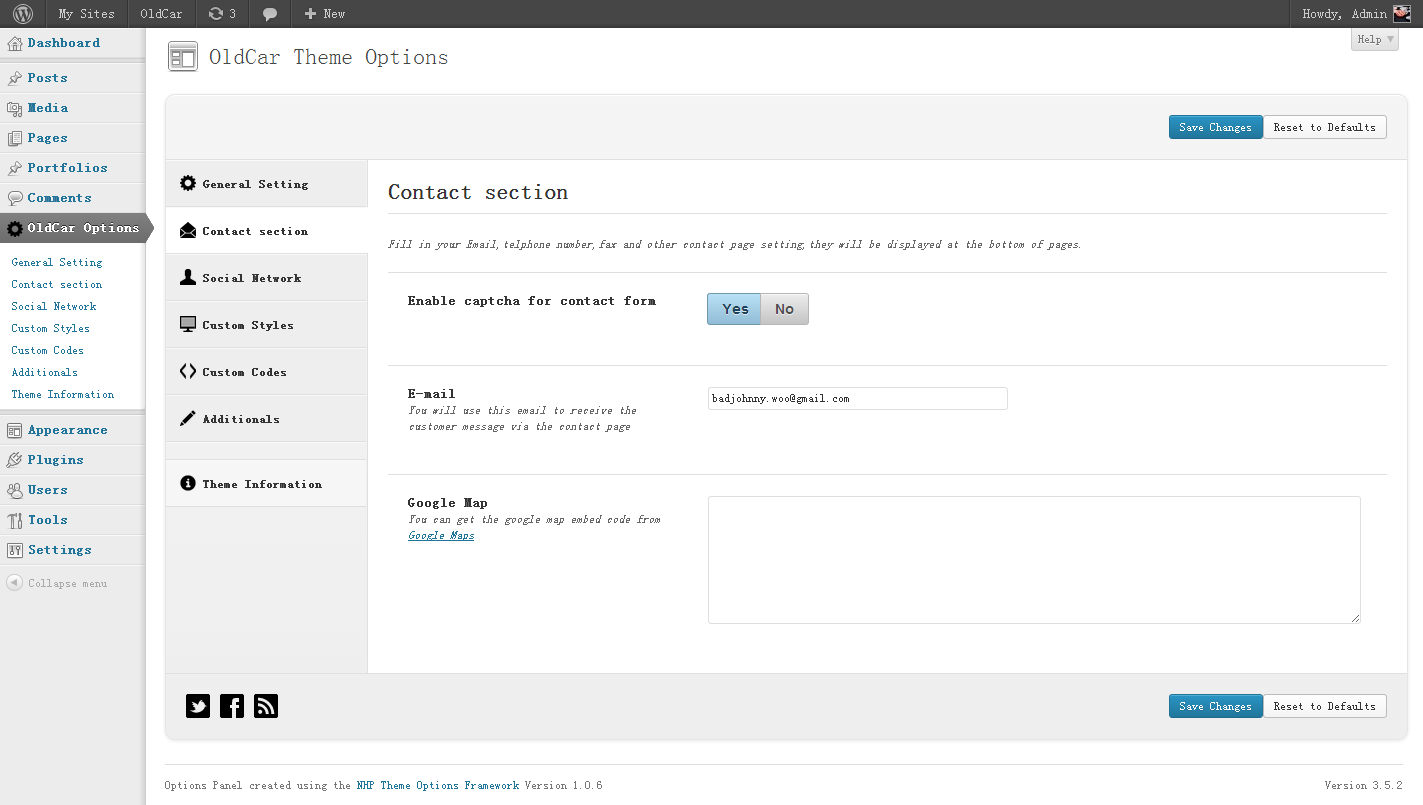Click the updates refresh icon in admin bar
Screen dimensions: 1423x805
[216, 14]
